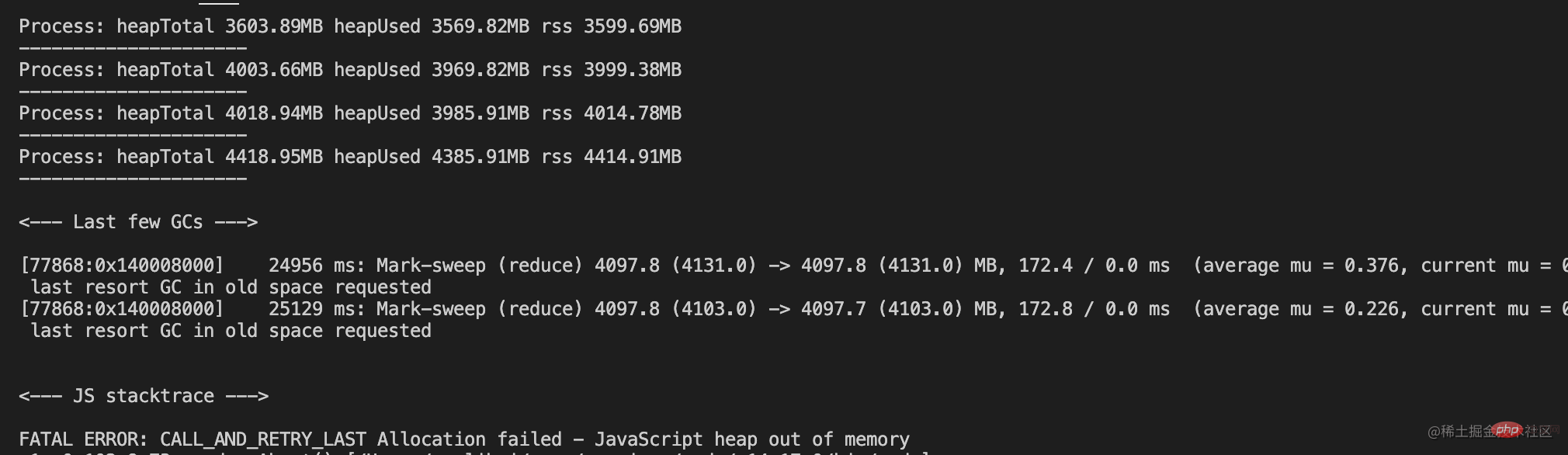
Task: Click the 25129 ms Mark-sweep line
Action: (x=793, y=309)
